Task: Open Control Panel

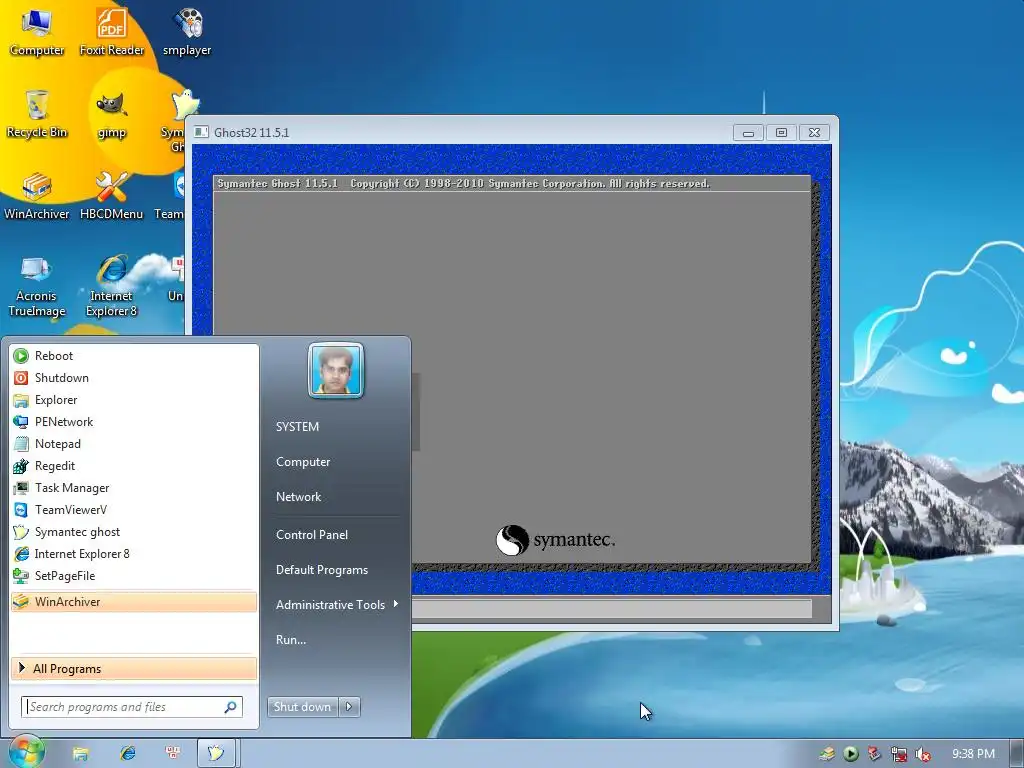Action: pos(312,535)
